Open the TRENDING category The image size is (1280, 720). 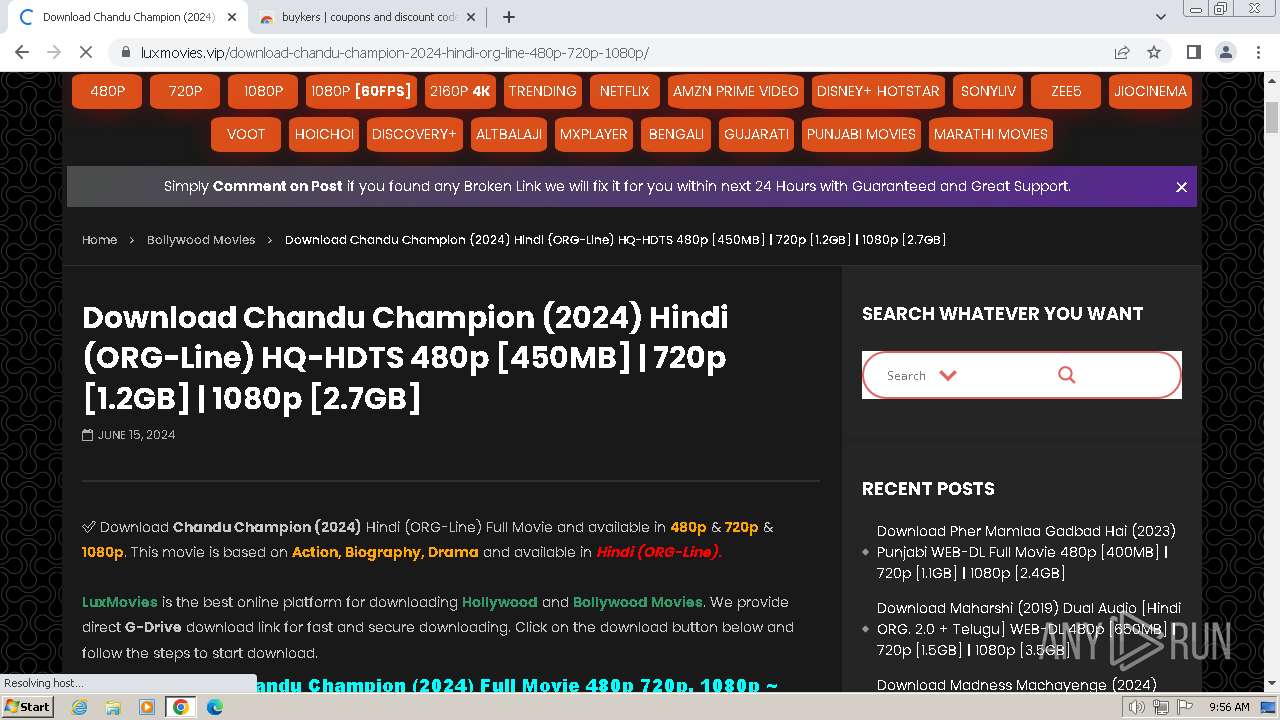(542, 91)
